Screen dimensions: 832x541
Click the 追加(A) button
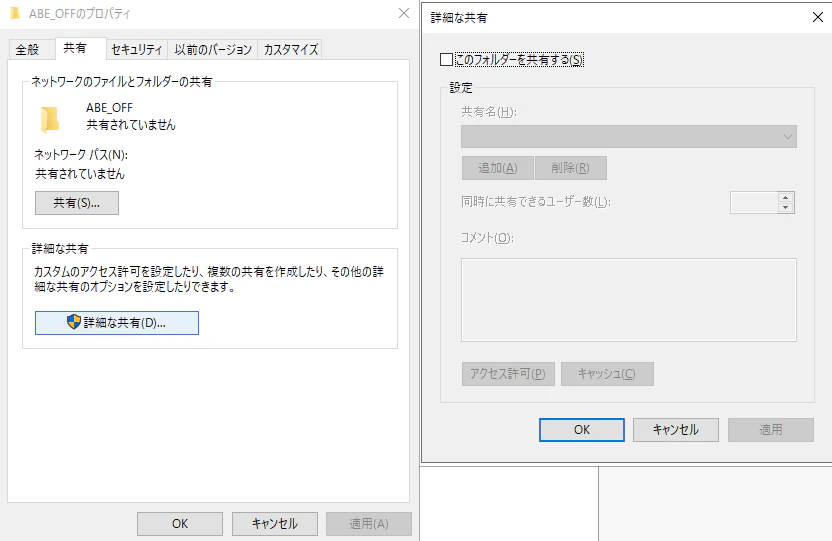pyautogui.click(x=497, y=168)
